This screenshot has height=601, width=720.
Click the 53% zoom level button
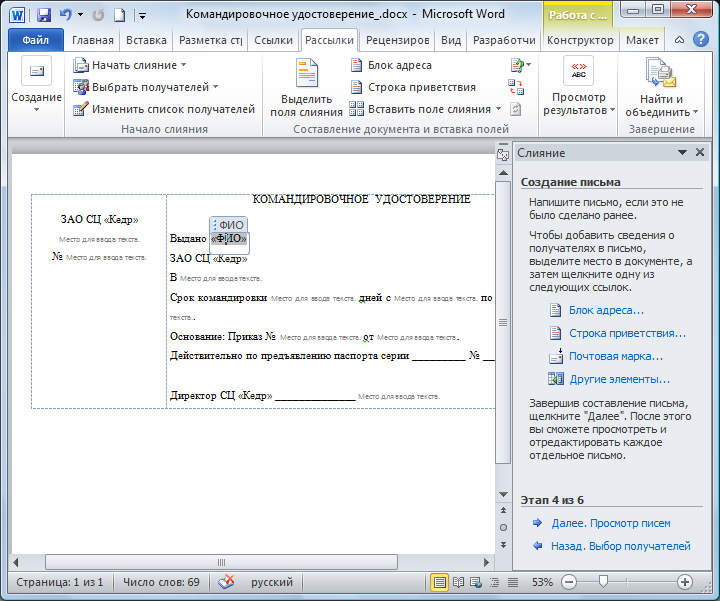542,583
